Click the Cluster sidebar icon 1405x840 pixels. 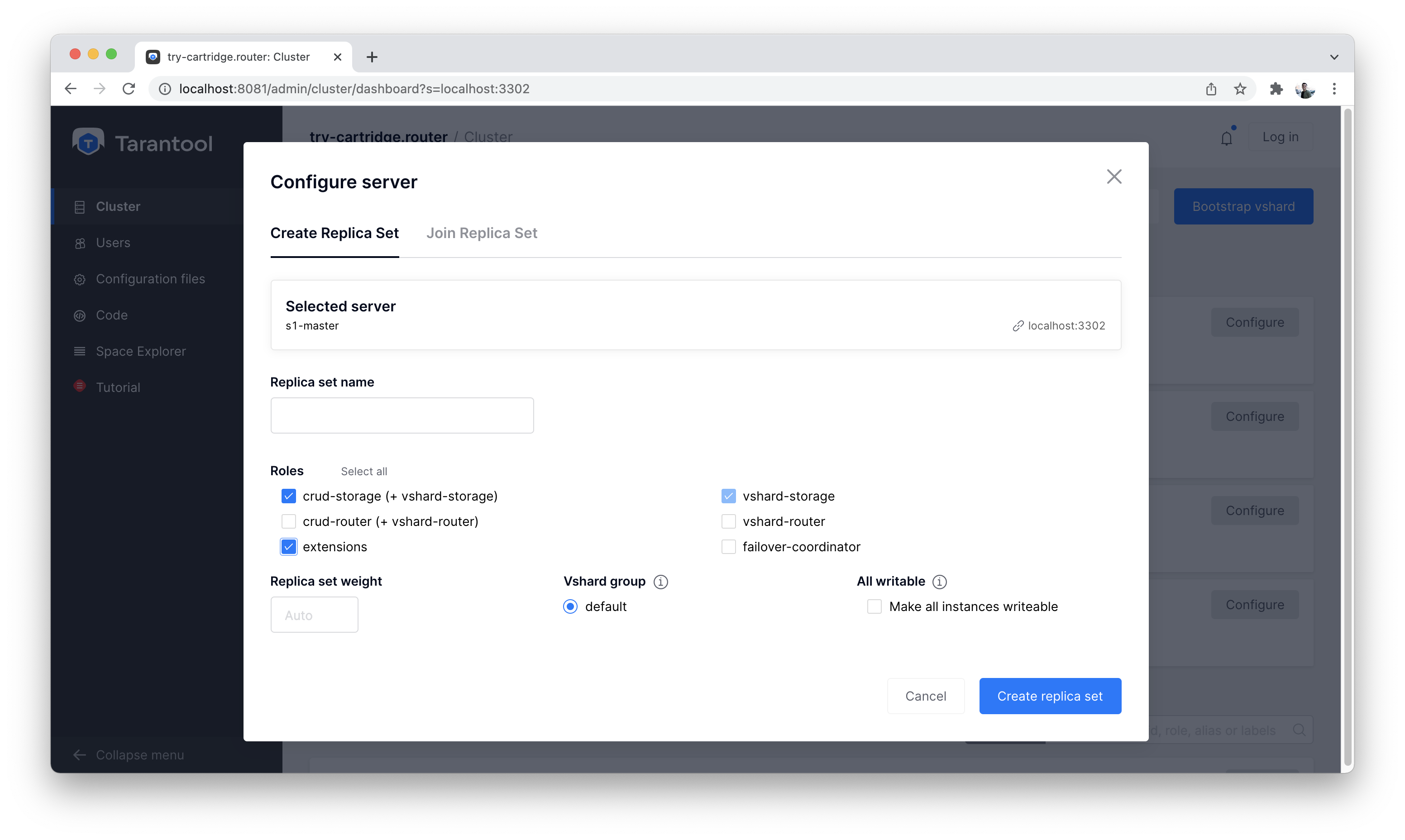(x=80, y=207)
